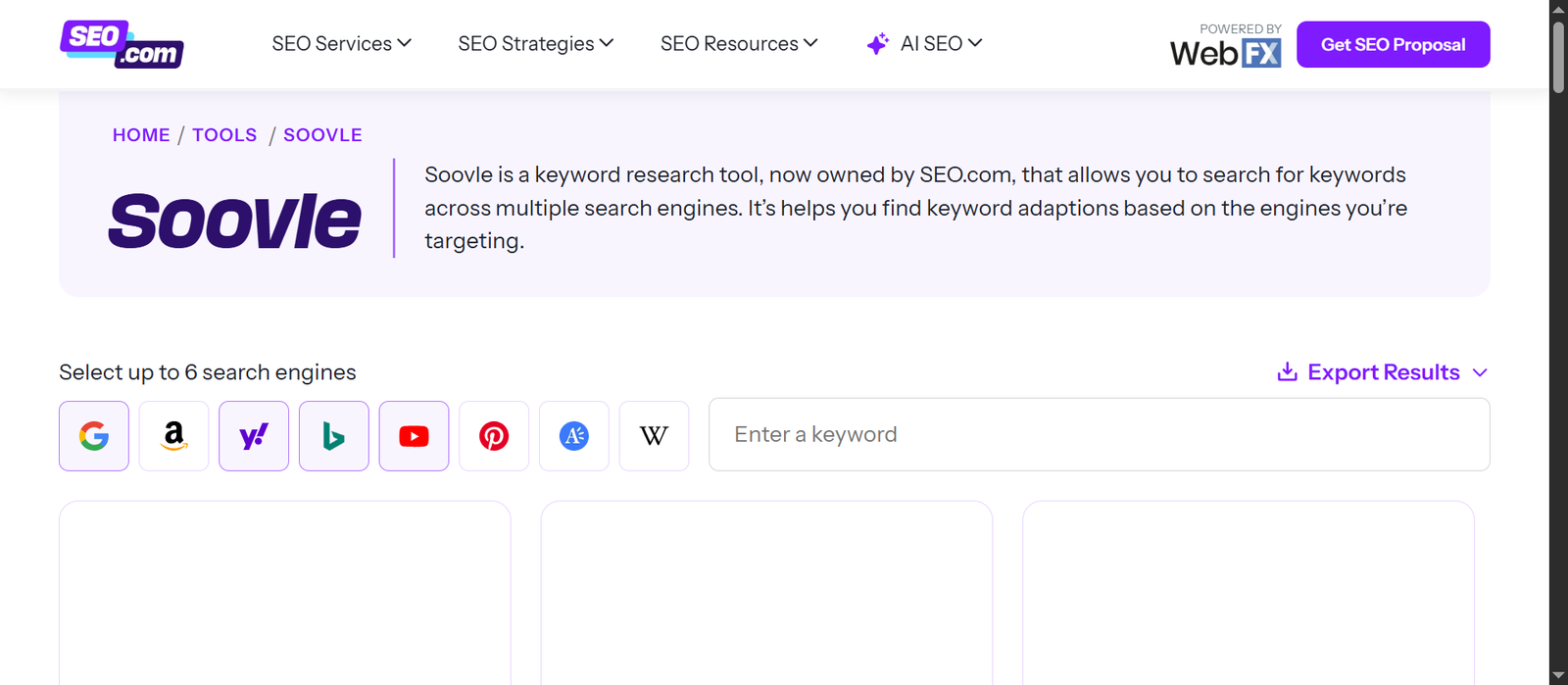Click Get SEO Proposal button
This screenshot has height=685, width=1568.
[1394, 44]
